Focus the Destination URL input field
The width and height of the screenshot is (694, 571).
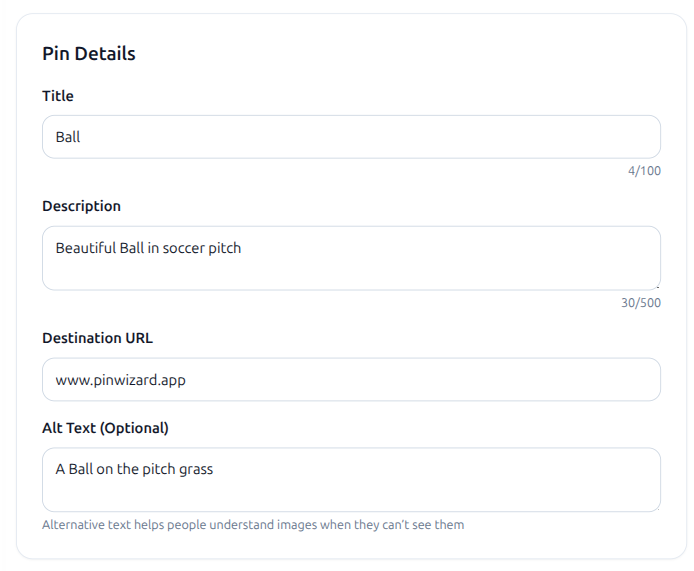coord(350,380)
